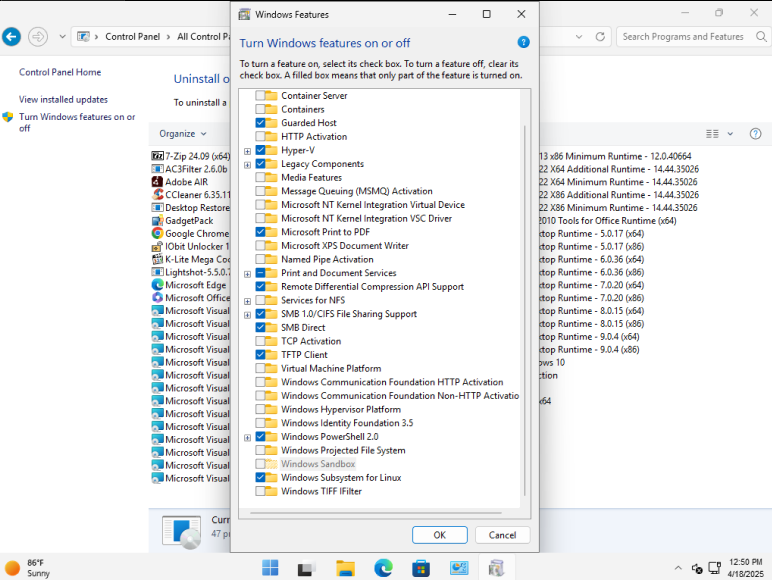This screenshot has width=772, height=580.
Task: Enable Microsoft XPS Document Writer
Action: (x=260, y=245)
